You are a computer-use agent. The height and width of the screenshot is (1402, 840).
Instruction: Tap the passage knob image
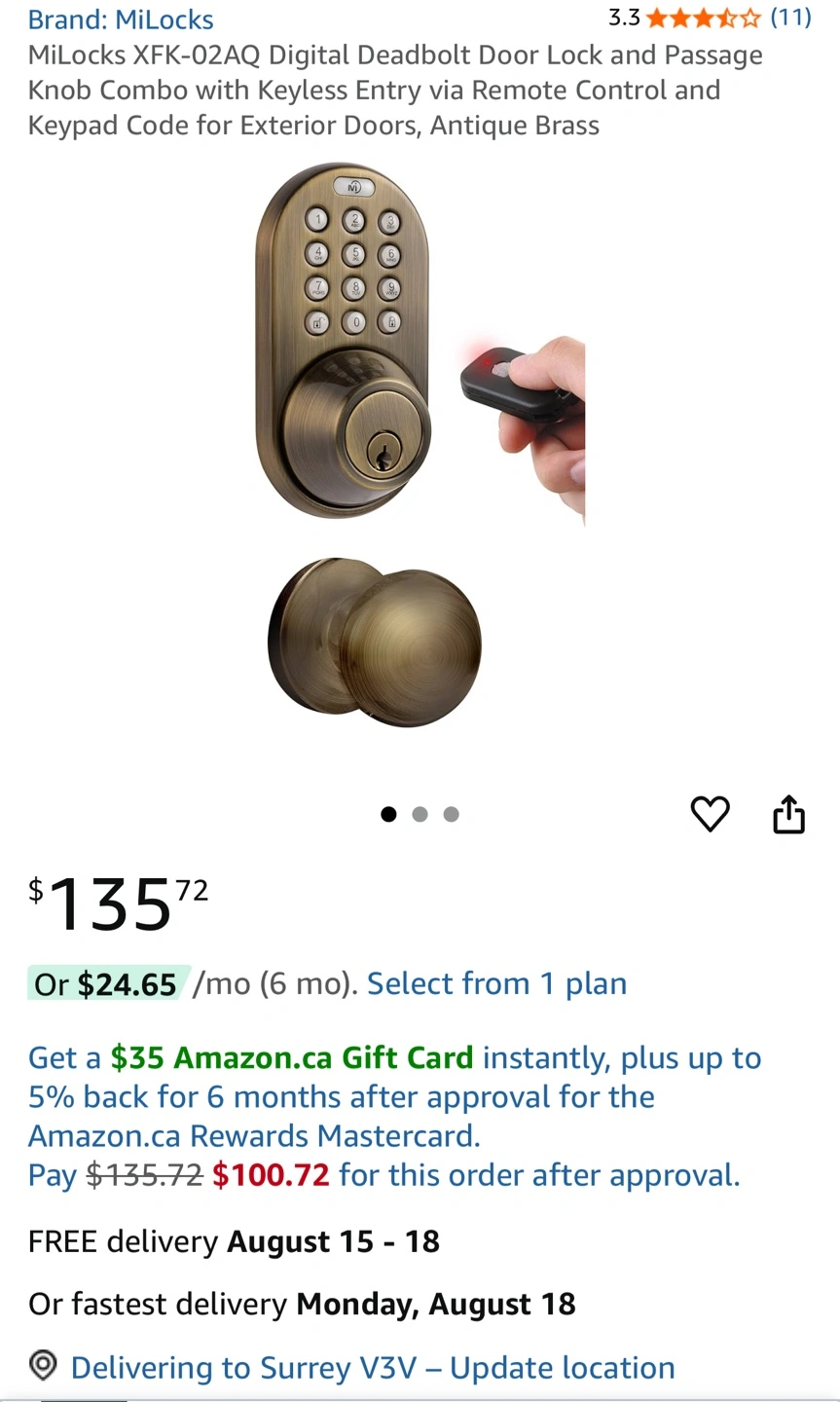375,643
